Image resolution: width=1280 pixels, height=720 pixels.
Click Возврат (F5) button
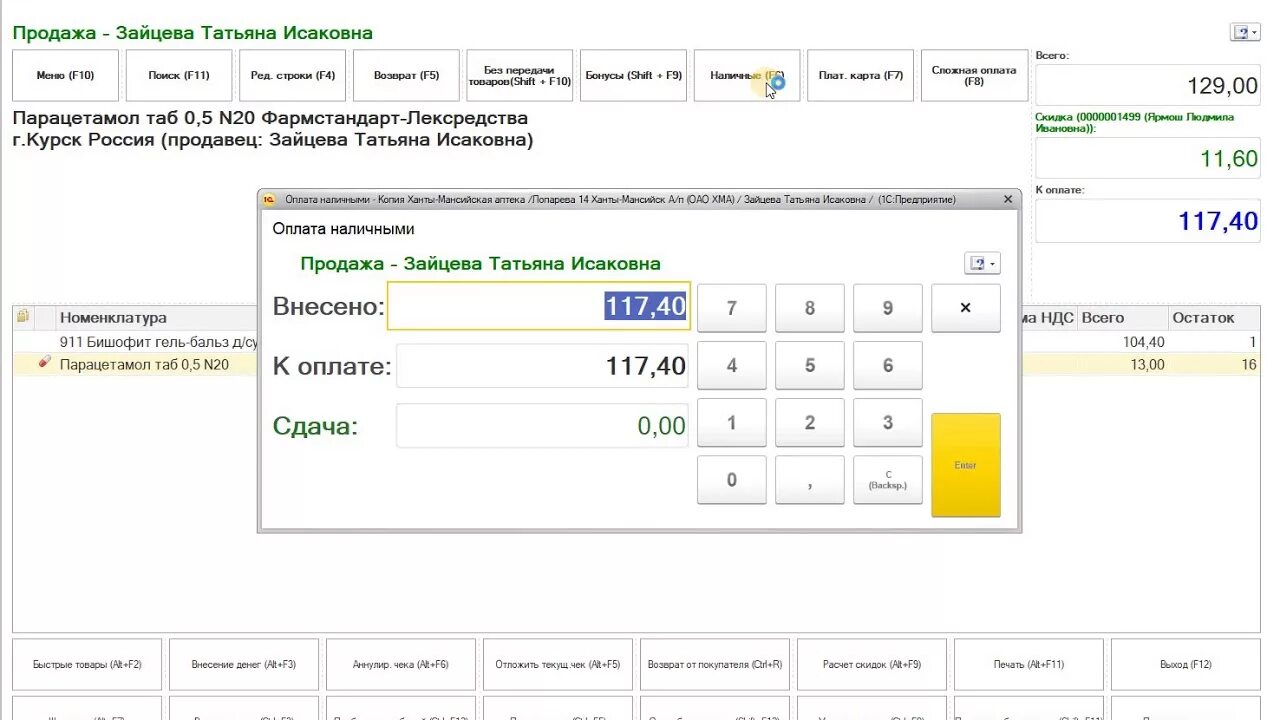click(406, 76)
